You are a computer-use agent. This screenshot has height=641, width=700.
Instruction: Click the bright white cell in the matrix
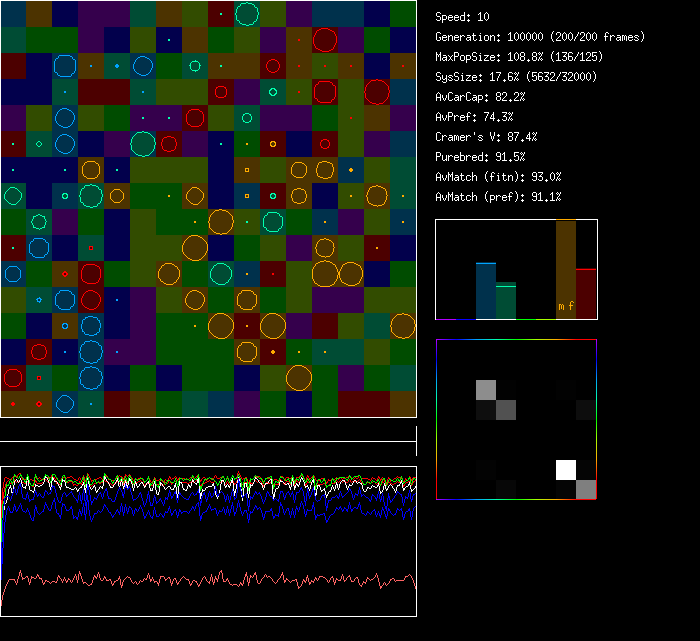click(x=566, y=469)
